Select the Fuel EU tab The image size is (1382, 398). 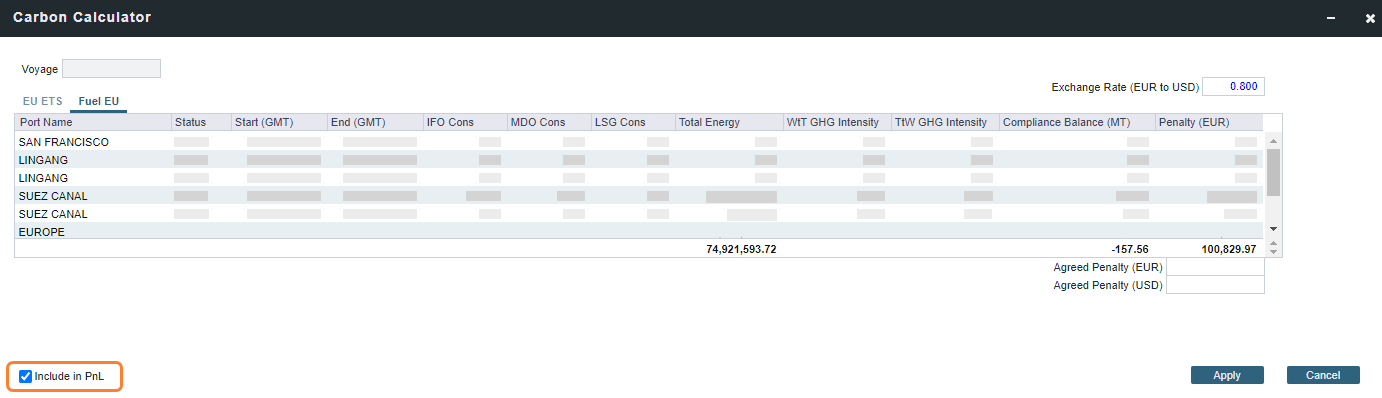[98, 101]
